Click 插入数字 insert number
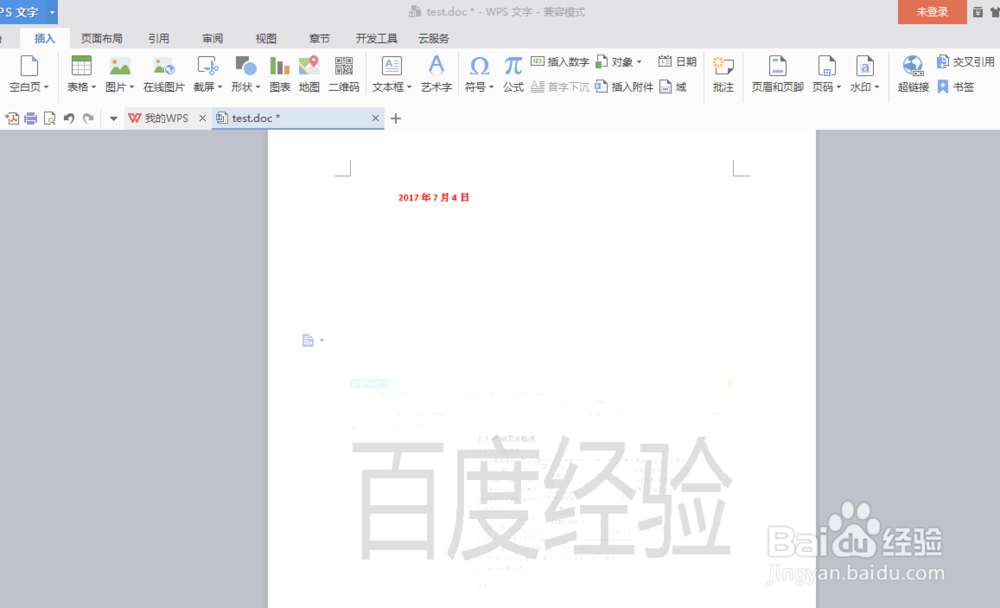 (560, 62)
